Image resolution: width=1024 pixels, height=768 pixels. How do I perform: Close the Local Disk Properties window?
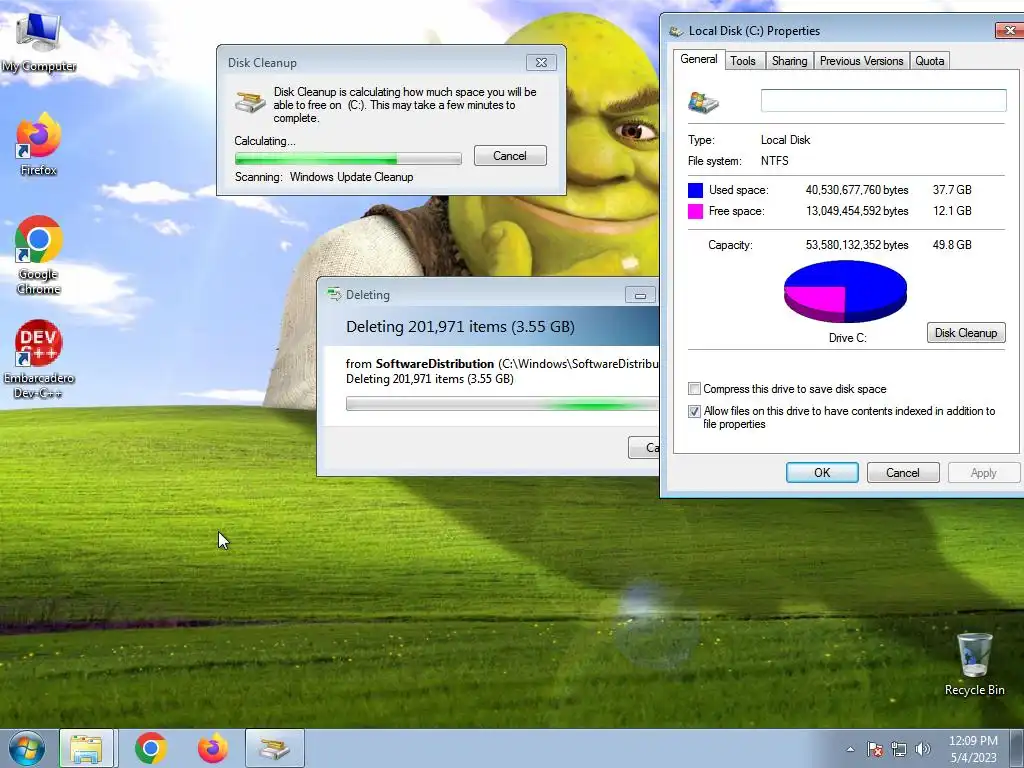1010,31
